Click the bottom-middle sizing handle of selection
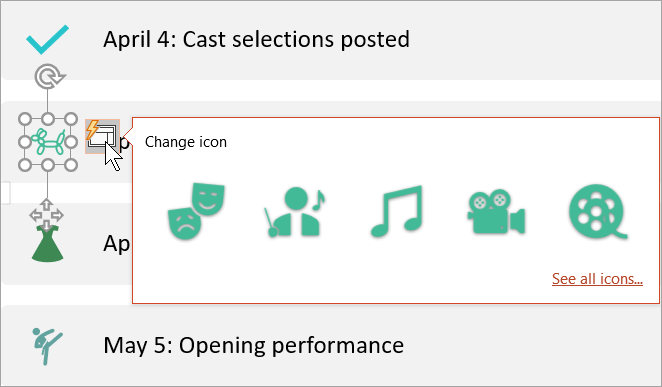 click(48, 165)
